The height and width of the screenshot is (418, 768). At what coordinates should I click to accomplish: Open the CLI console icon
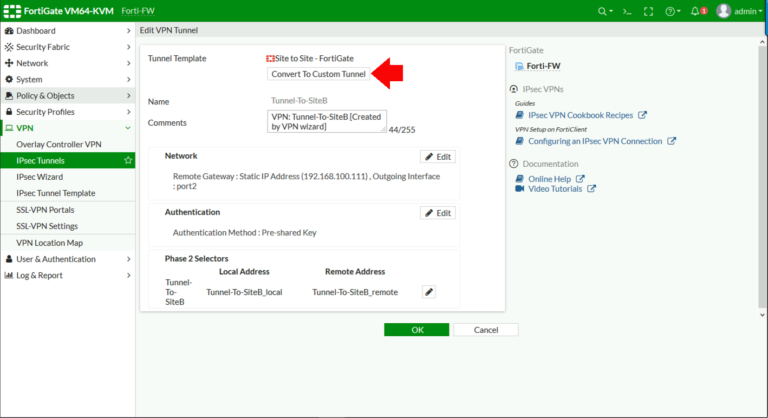627,11
